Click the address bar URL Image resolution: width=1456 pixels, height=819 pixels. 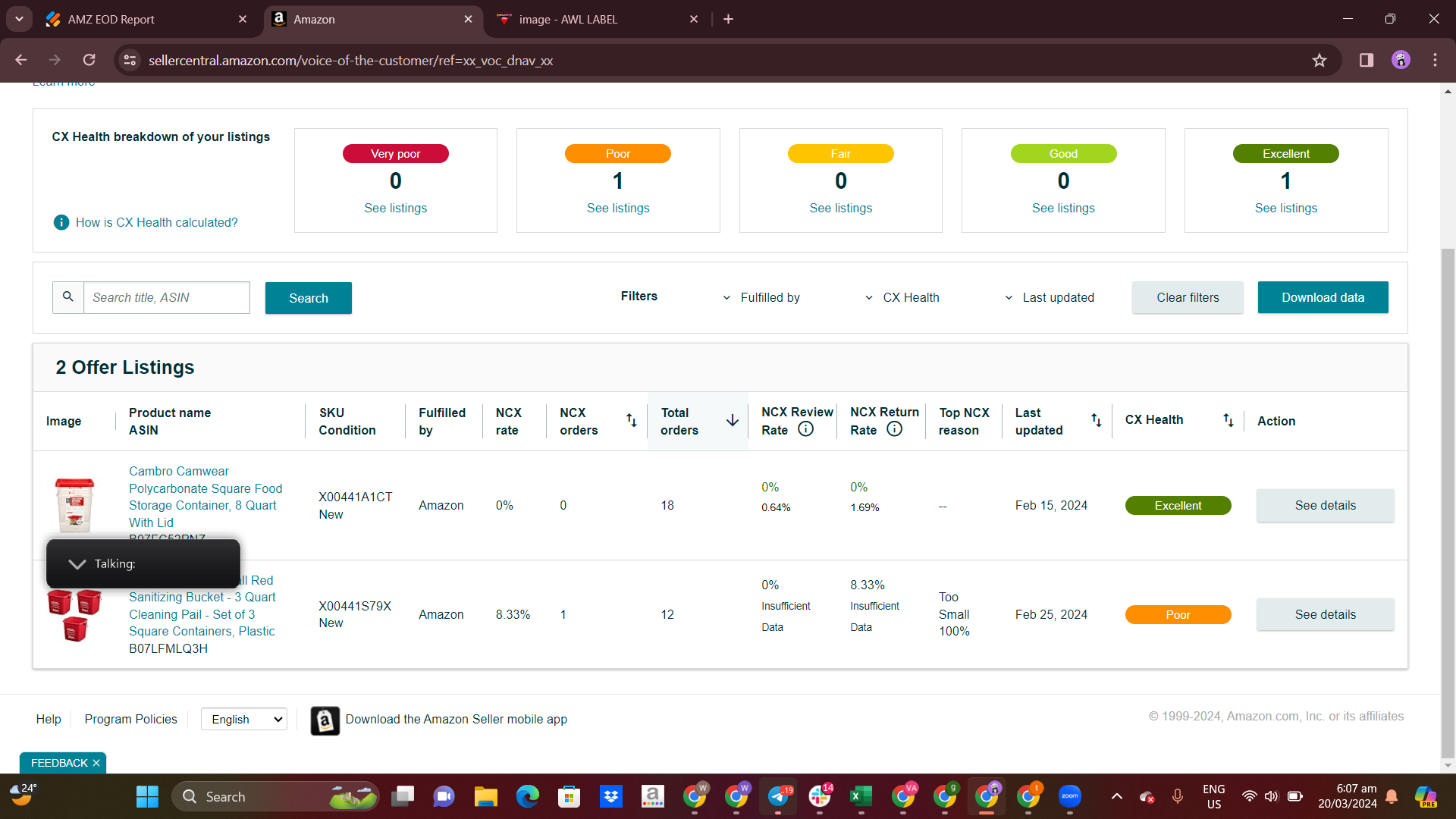[x=350, y=61]
